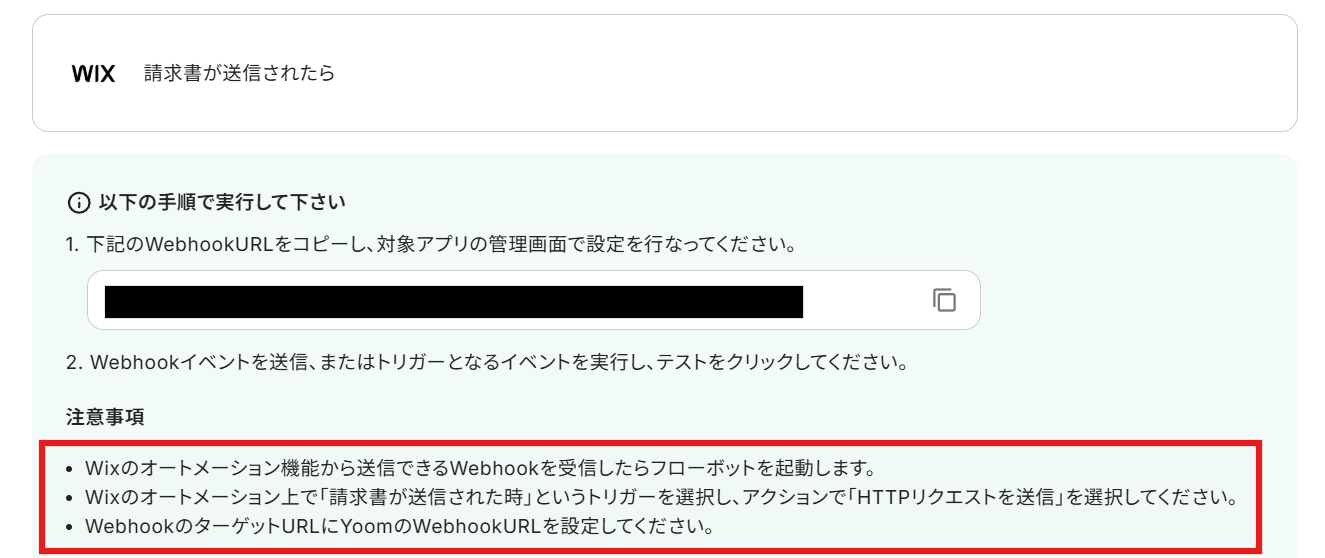Click the step number 2. in the instructions

coord(75,362)
